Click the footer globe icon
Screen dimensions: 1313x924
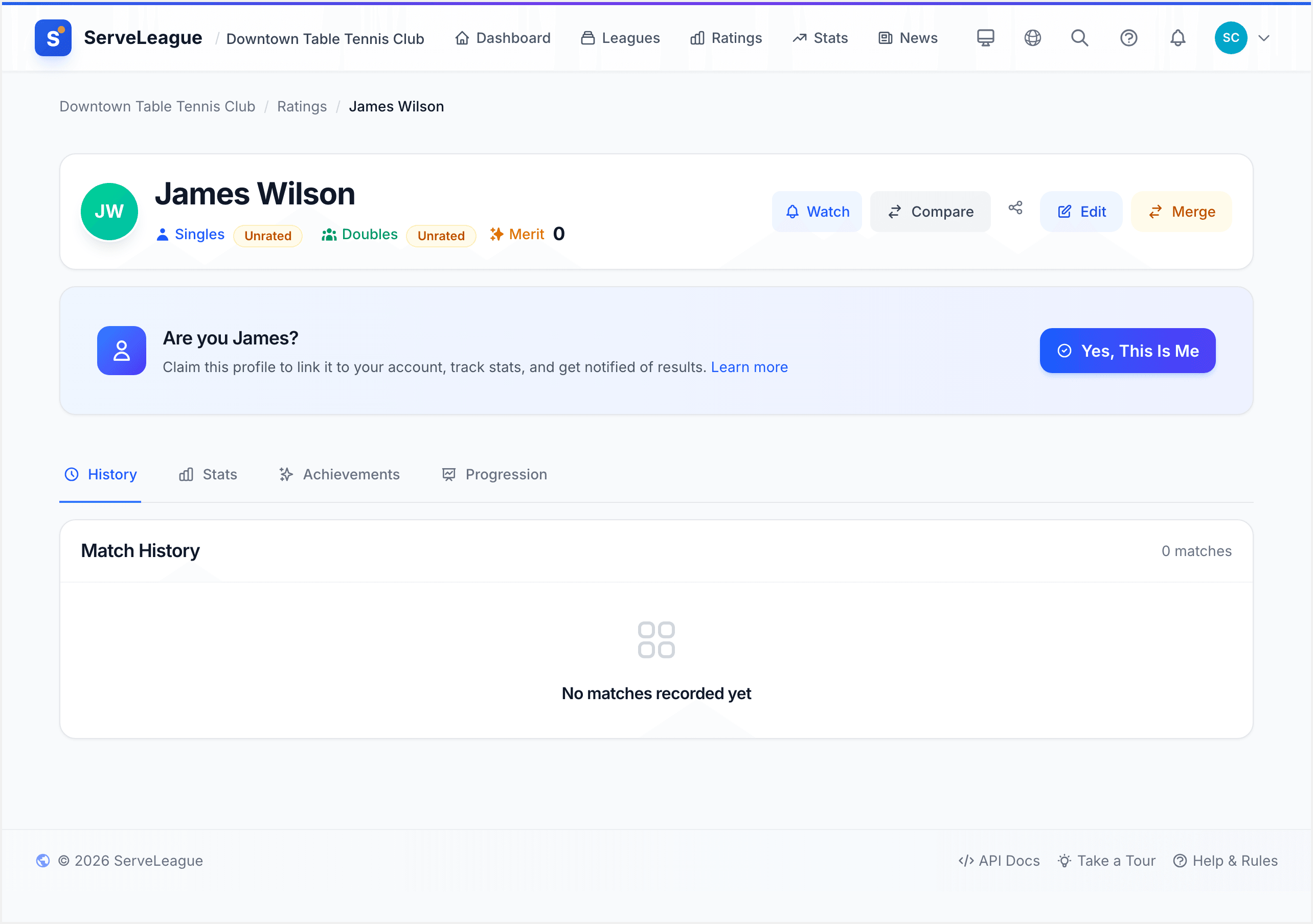coord(43,861)
